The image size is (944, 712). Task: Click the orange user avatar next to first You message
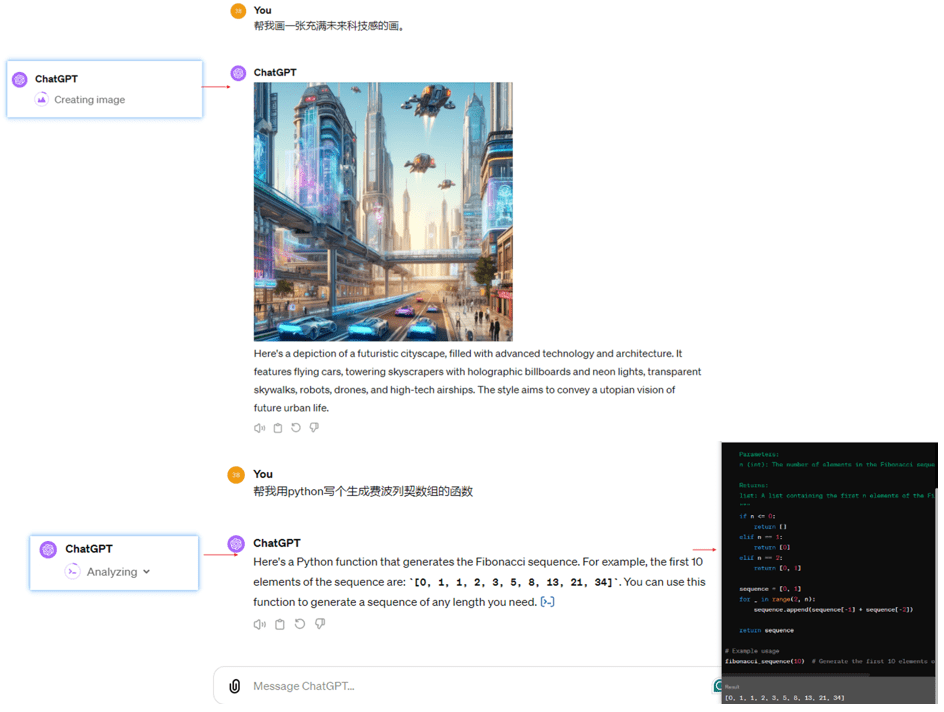(x=238, y=11)
